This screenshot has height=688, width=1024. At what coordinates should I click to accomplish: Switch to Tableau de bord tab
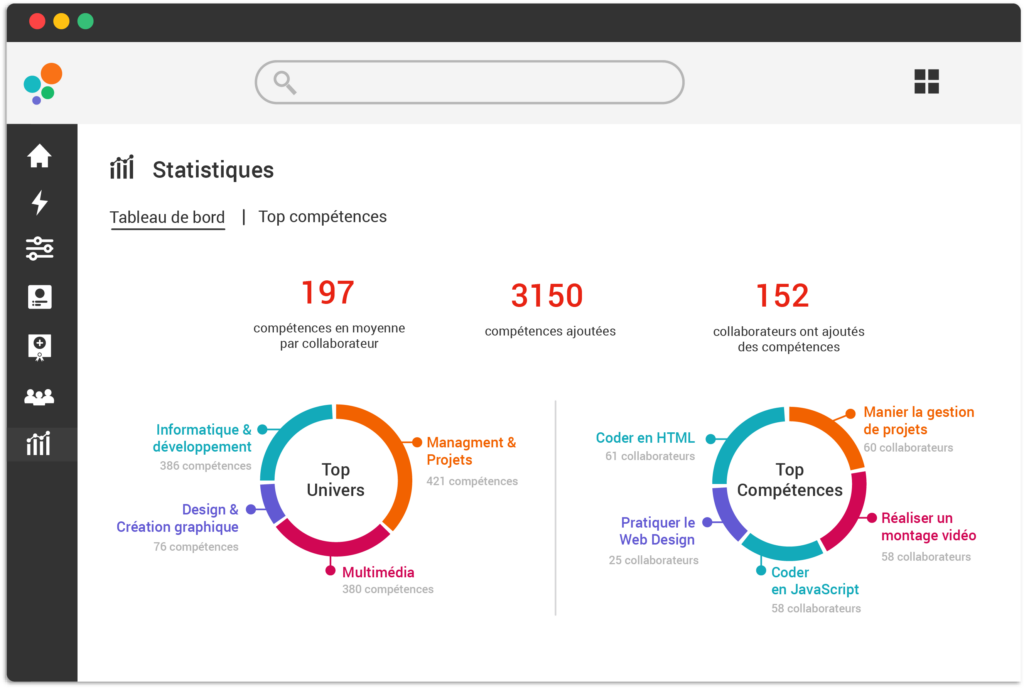pos(167,217)
